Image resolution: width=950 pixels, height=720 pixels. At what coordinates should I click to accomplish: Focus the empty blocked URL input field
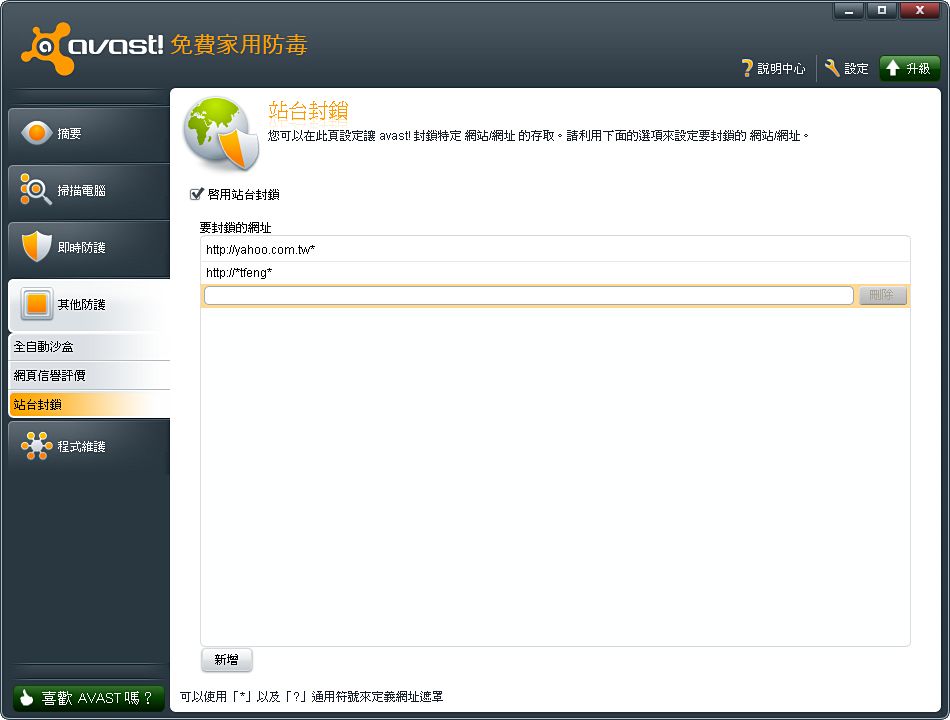[x=528, y=295]
